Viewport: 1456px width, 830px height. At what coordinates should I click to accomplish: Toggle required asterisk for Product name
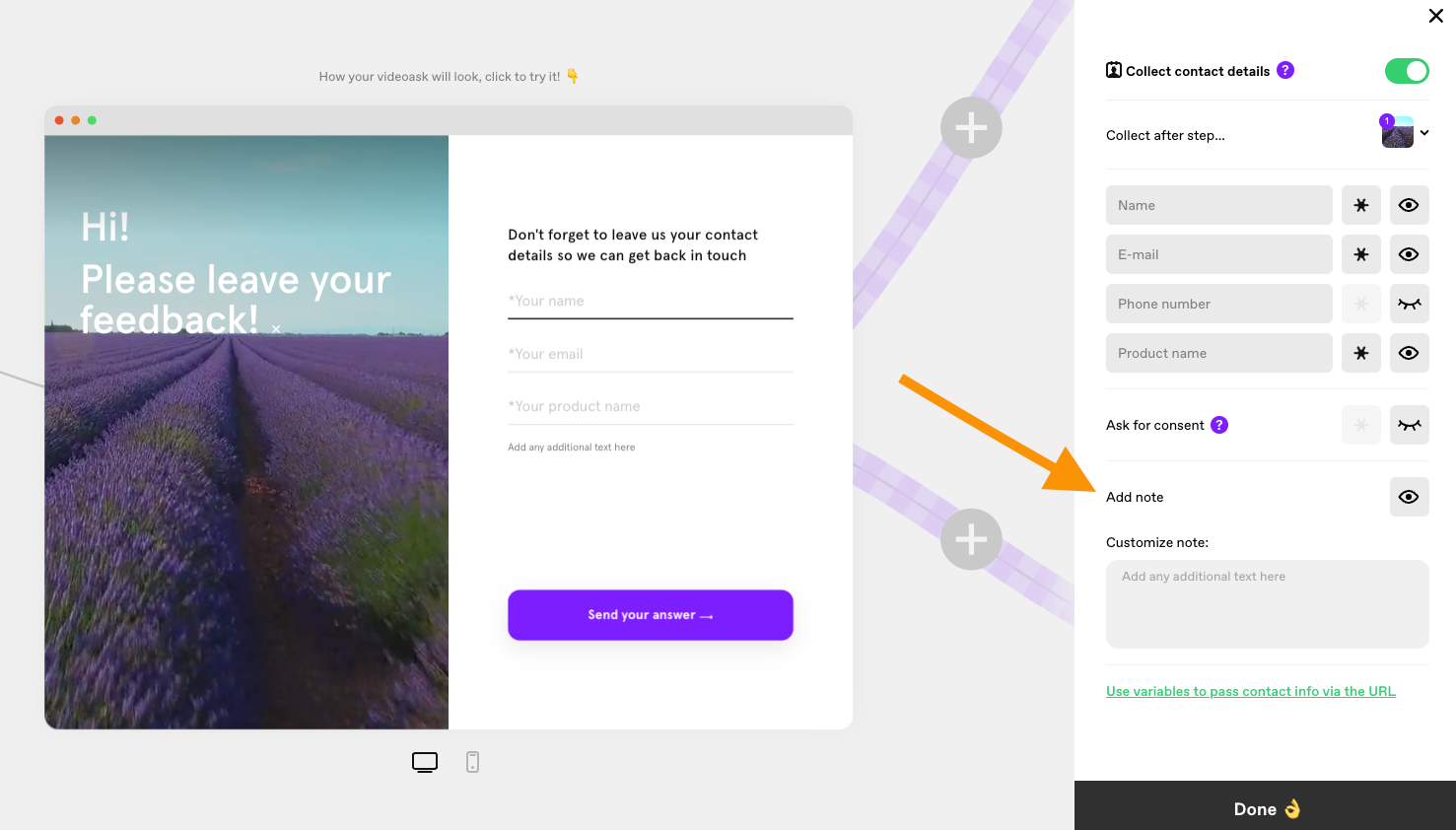tap(1361, 353)
